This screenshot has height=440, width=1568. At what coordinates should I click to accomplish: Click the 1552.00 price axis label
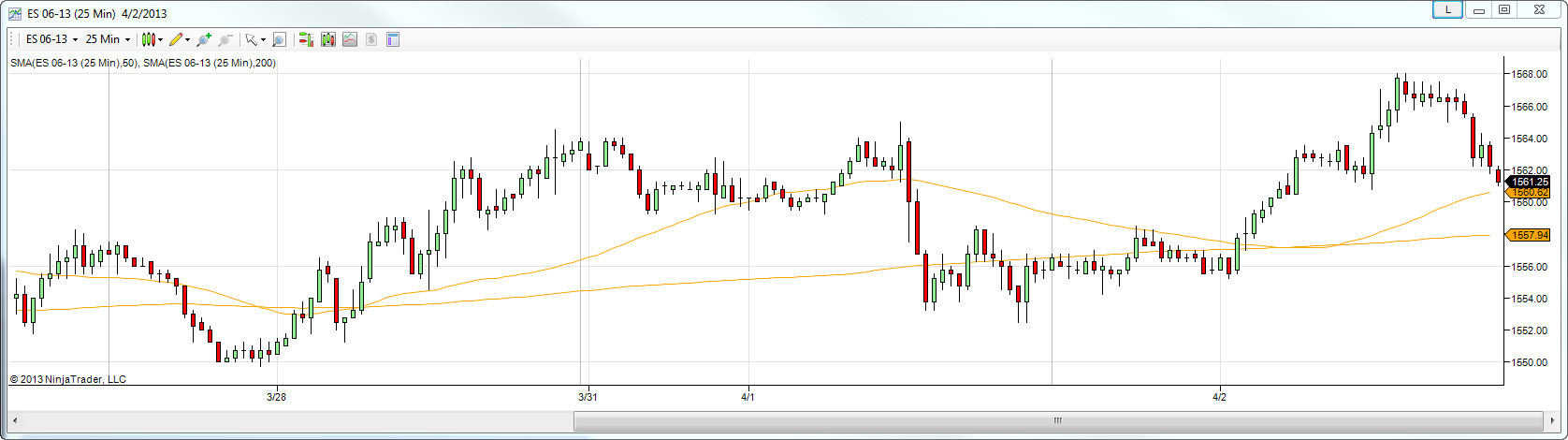click(x=1531, y=330)
